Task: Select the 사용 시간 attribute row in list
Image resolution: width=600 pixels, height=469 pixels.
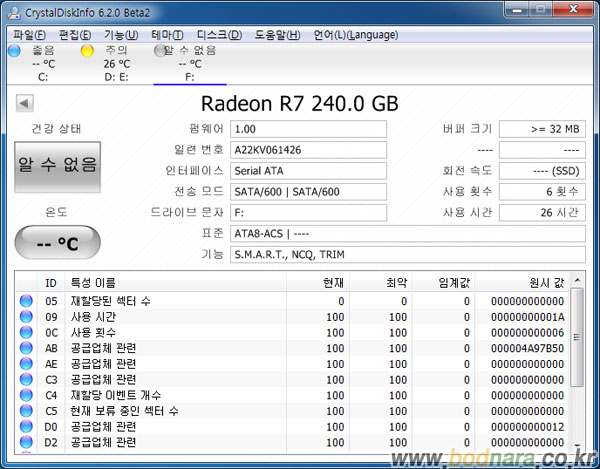Action: [293, 317]
